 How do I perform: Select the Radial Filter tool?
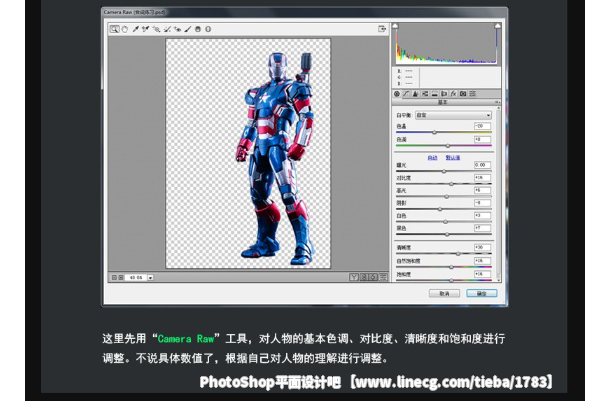(208, 29)
